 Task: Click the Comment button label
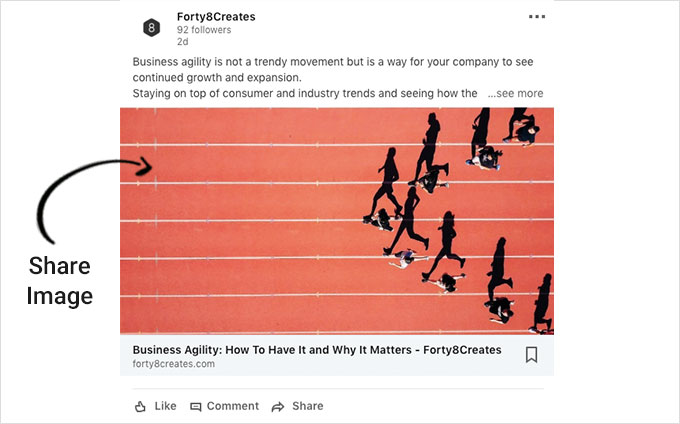(232, 406)
